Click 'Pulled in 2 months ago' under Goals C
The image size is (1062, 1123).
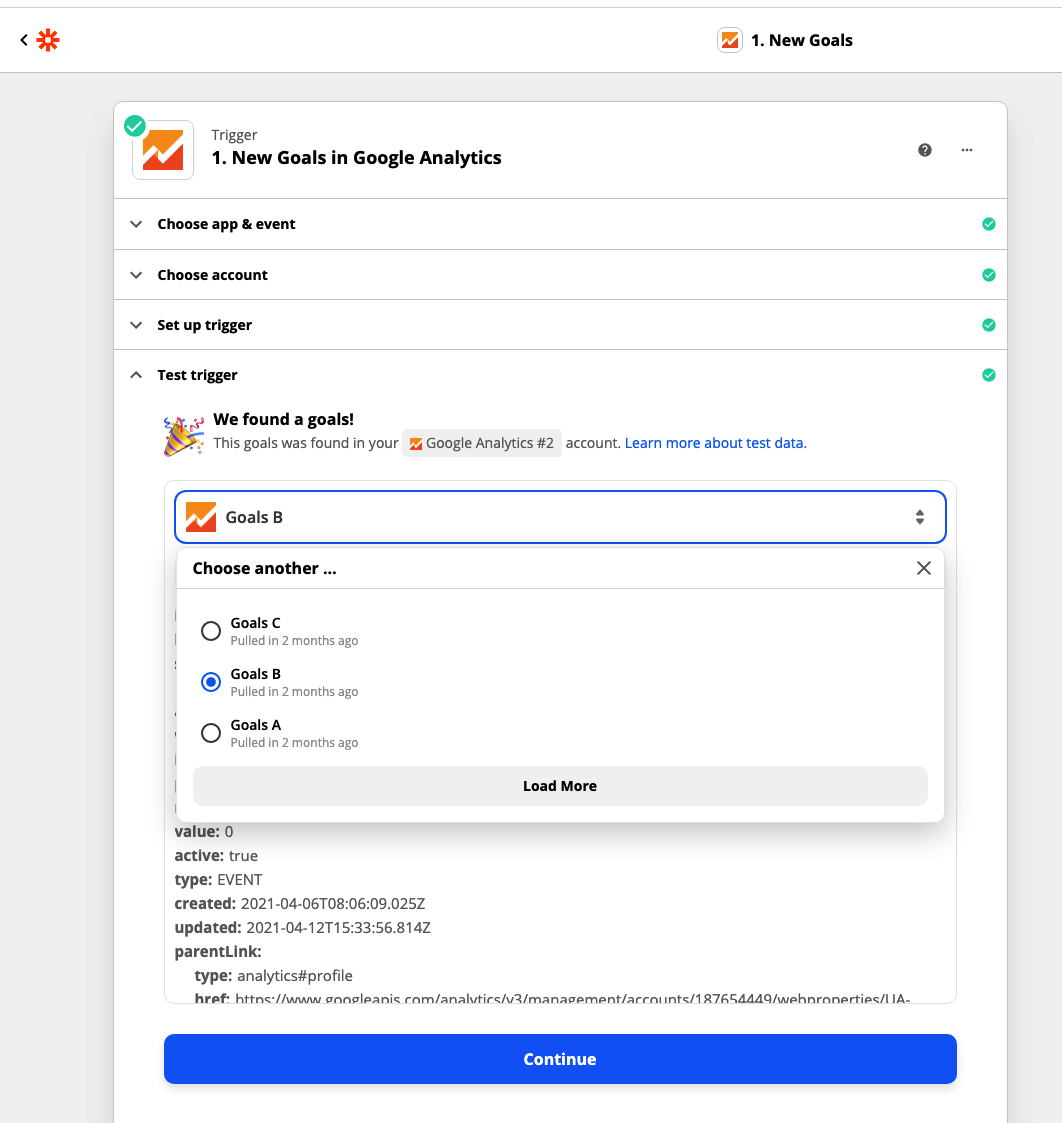[294, 640]
